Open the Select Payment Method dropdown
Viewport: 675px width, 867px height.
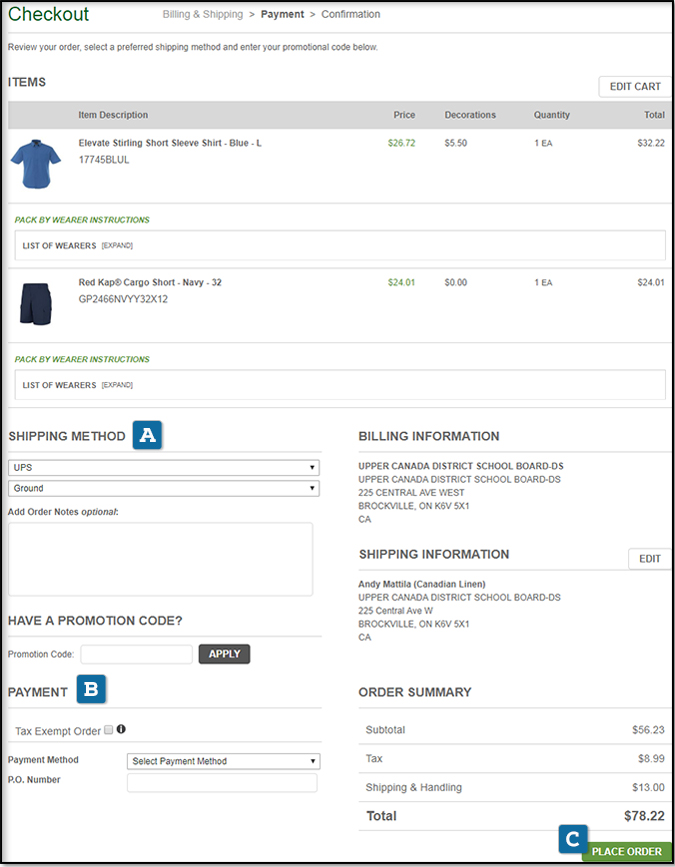[x=223, y=761]
